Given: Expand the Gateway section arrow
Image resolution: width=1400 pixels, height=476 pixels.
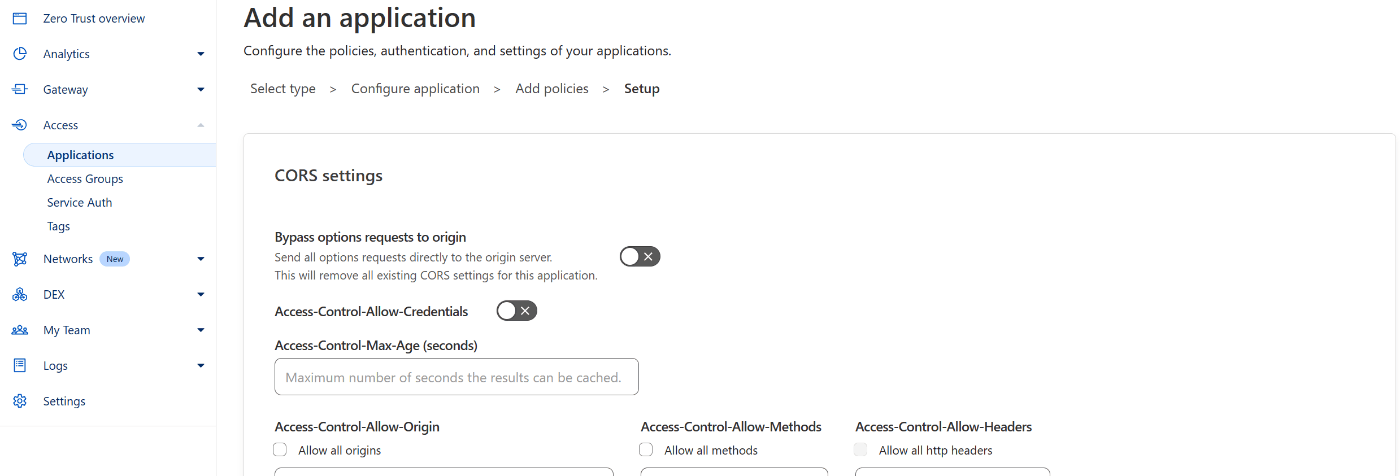Looking at the screenshot, I should [x=201, y=90].
